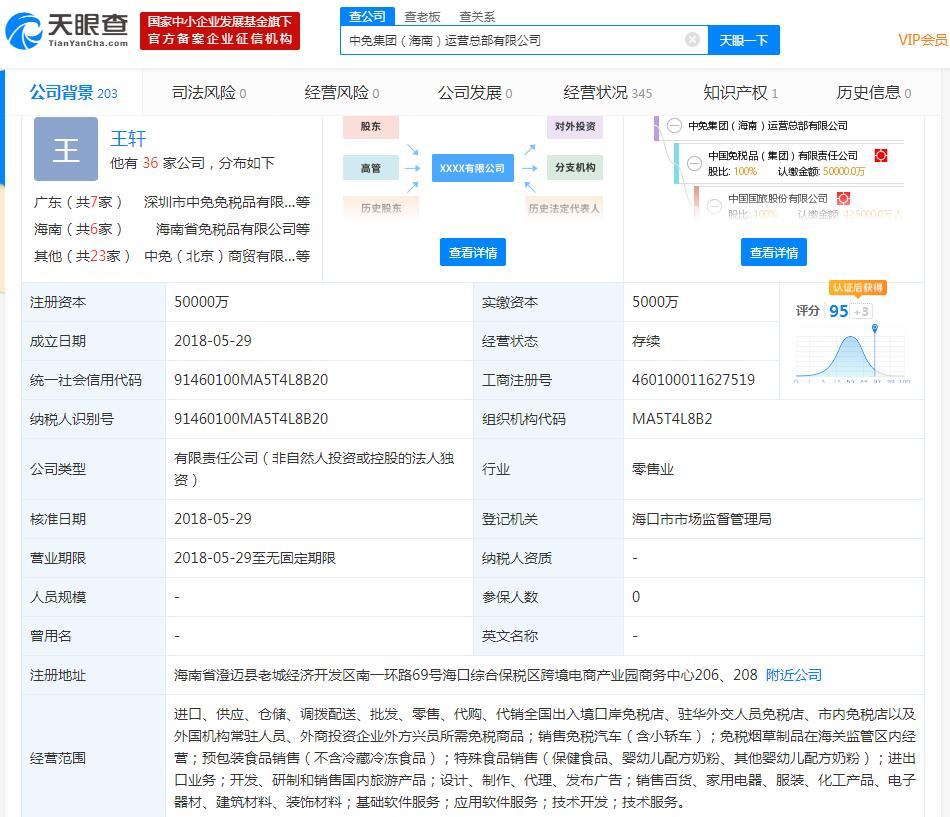Screen dimensions: 950x817
Task: Click the 国家中小企业发展基金旗下 red banner
Action: pos(220,30)
